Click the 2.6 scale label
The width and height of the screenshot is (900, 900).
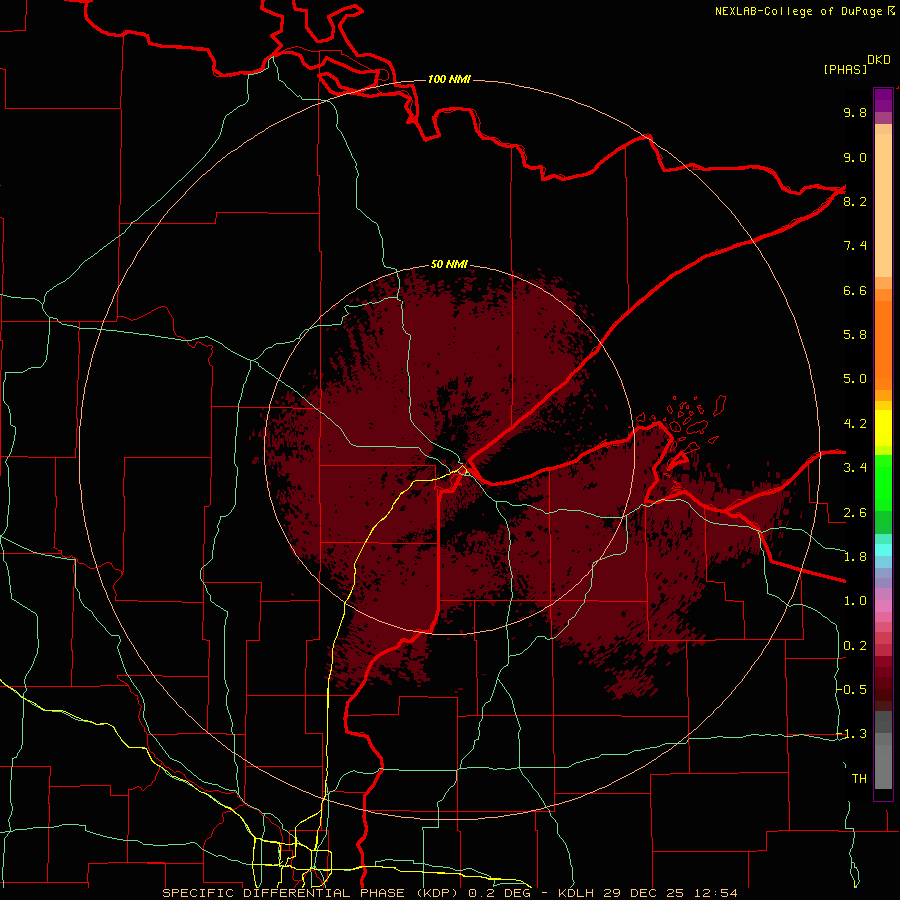tap(855, 513)
